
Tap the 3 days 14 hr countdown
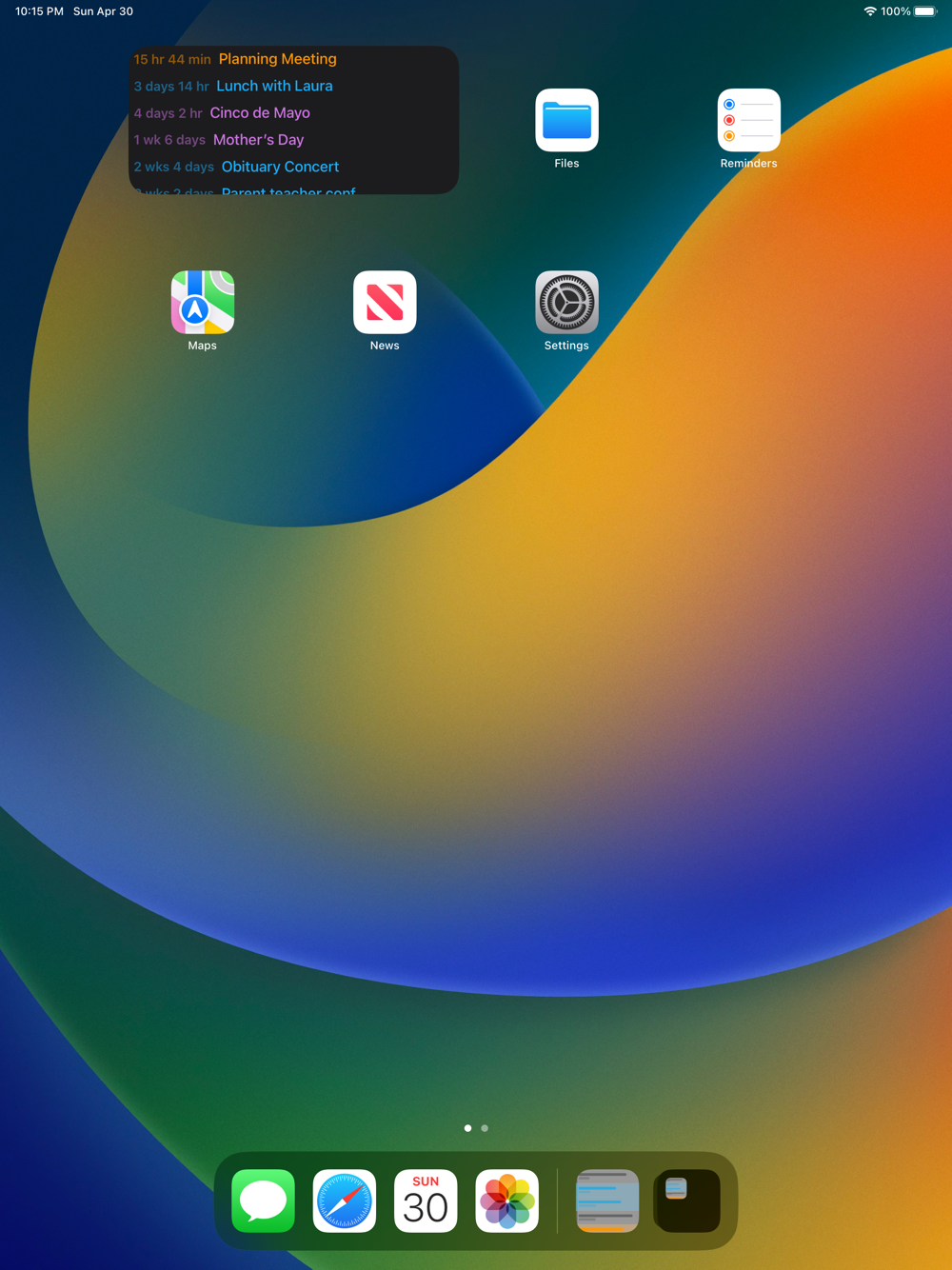[x=171, y=87]
